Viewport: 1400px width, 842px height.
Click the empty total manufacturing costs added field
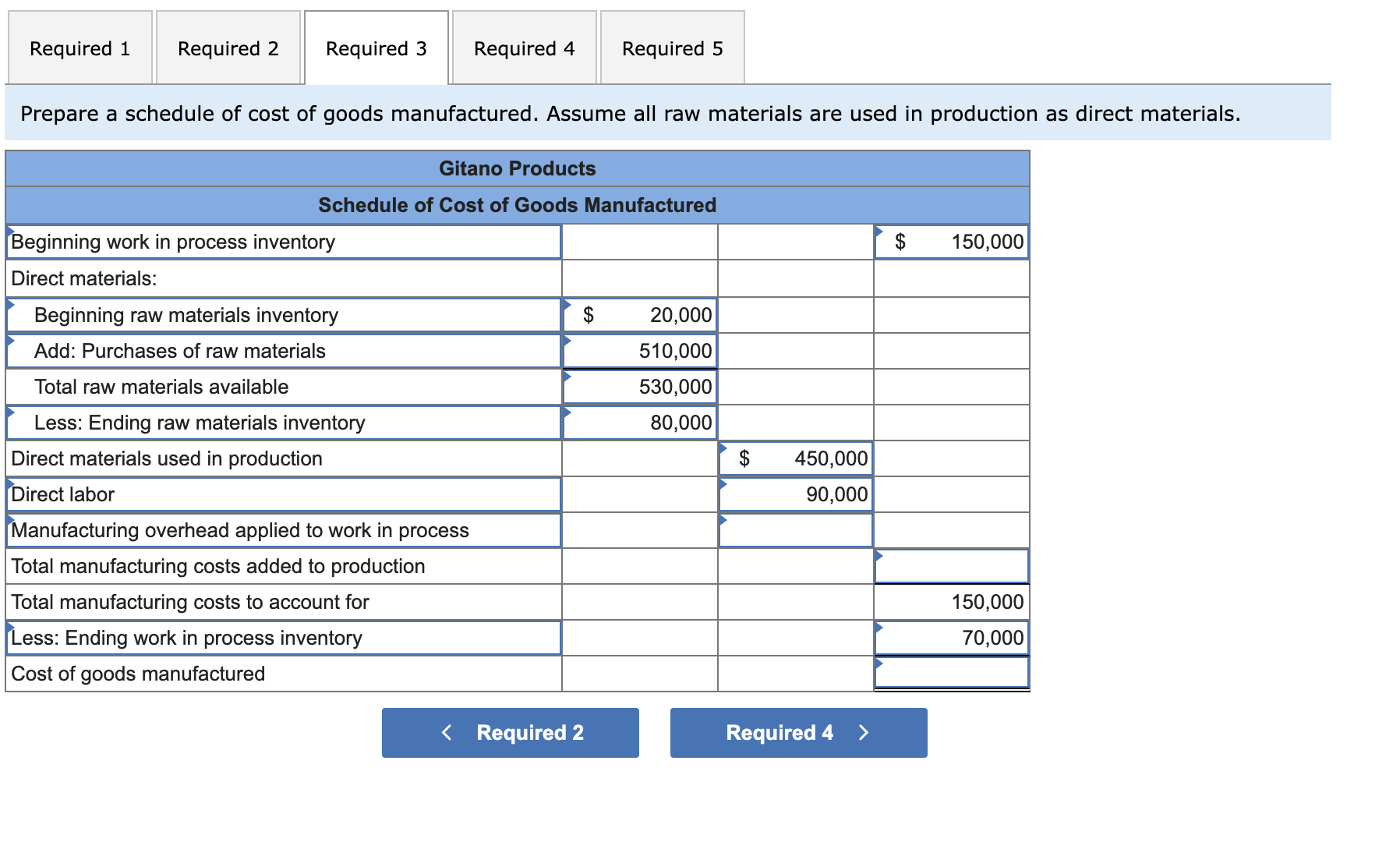tap(951, 566)
